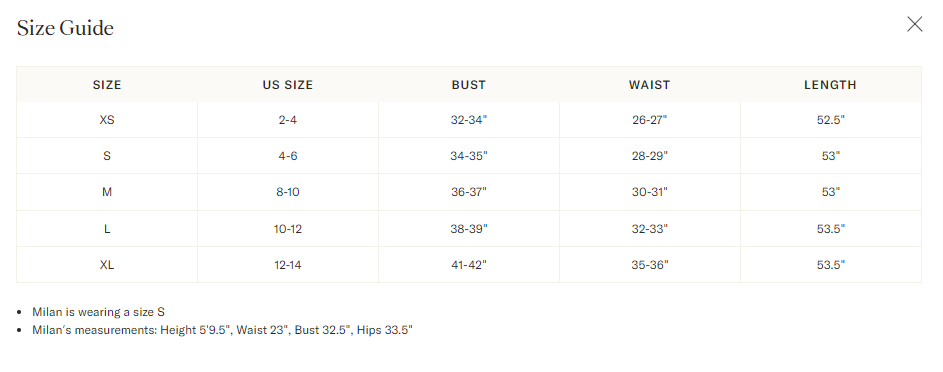The height and width of the screenshot is (372, 943).
Task: Click the 'Milan is wearing a size S' note
Action: [99, 312]
